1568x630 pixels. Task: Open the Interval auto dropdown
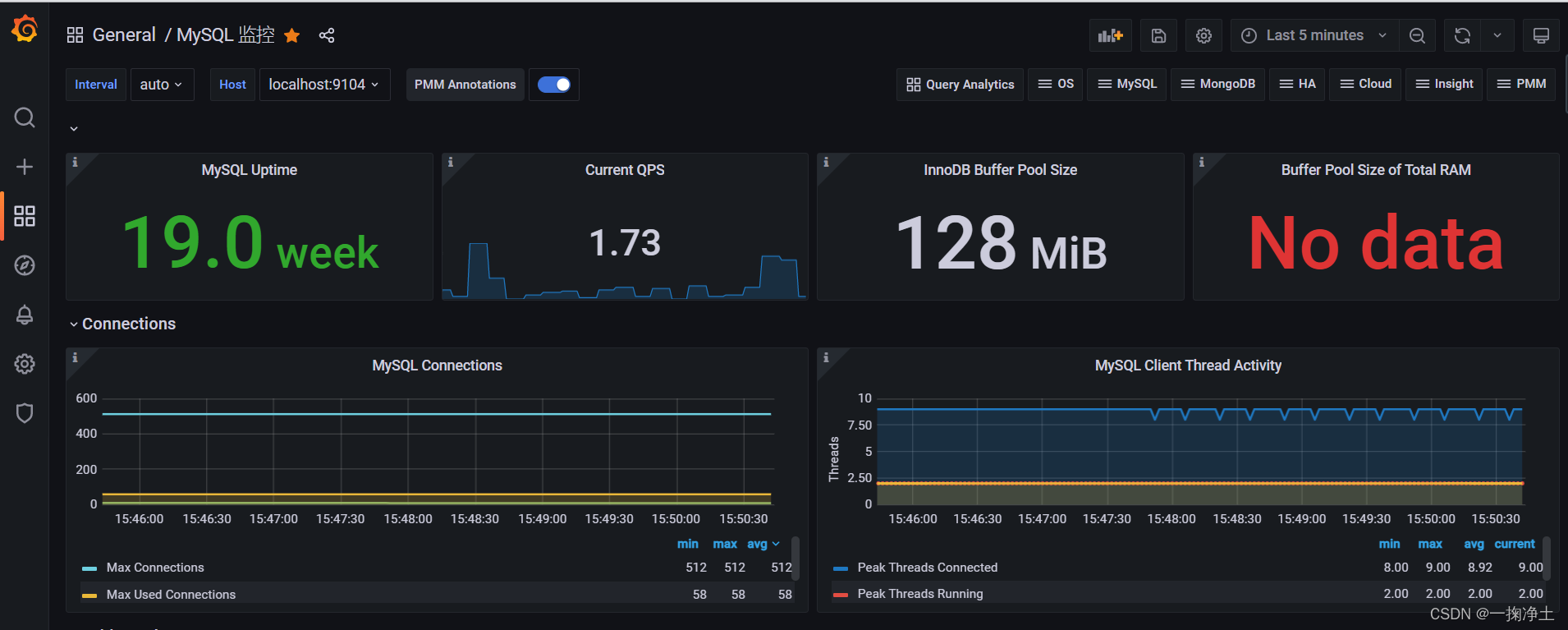[162, 85]
